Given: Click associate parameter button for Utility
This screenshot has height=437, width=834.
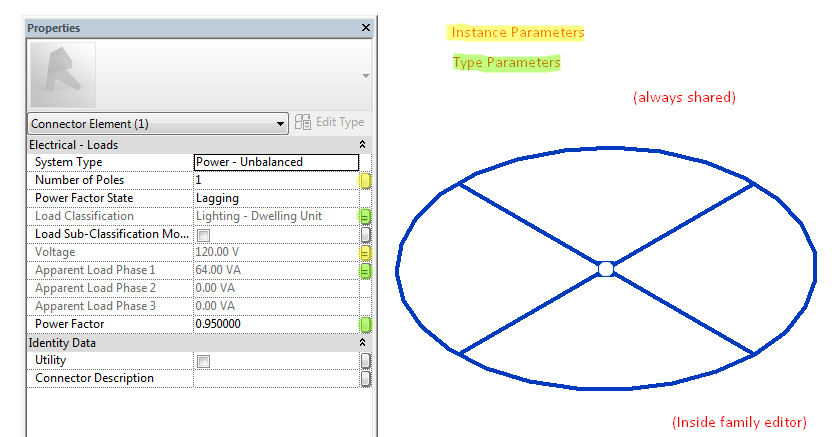Looking at the screenshot, I should 365,361.
